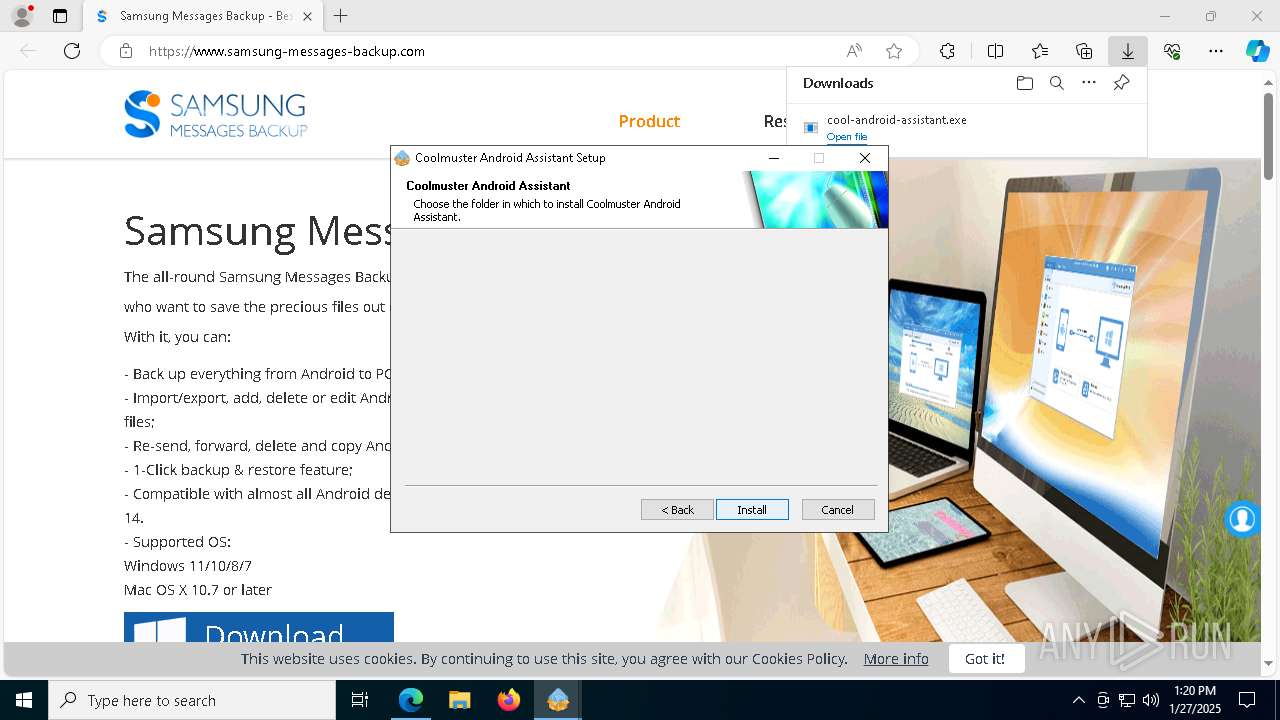
Task: Open Task View on the taskbar
Action: (x=360, y=700)
